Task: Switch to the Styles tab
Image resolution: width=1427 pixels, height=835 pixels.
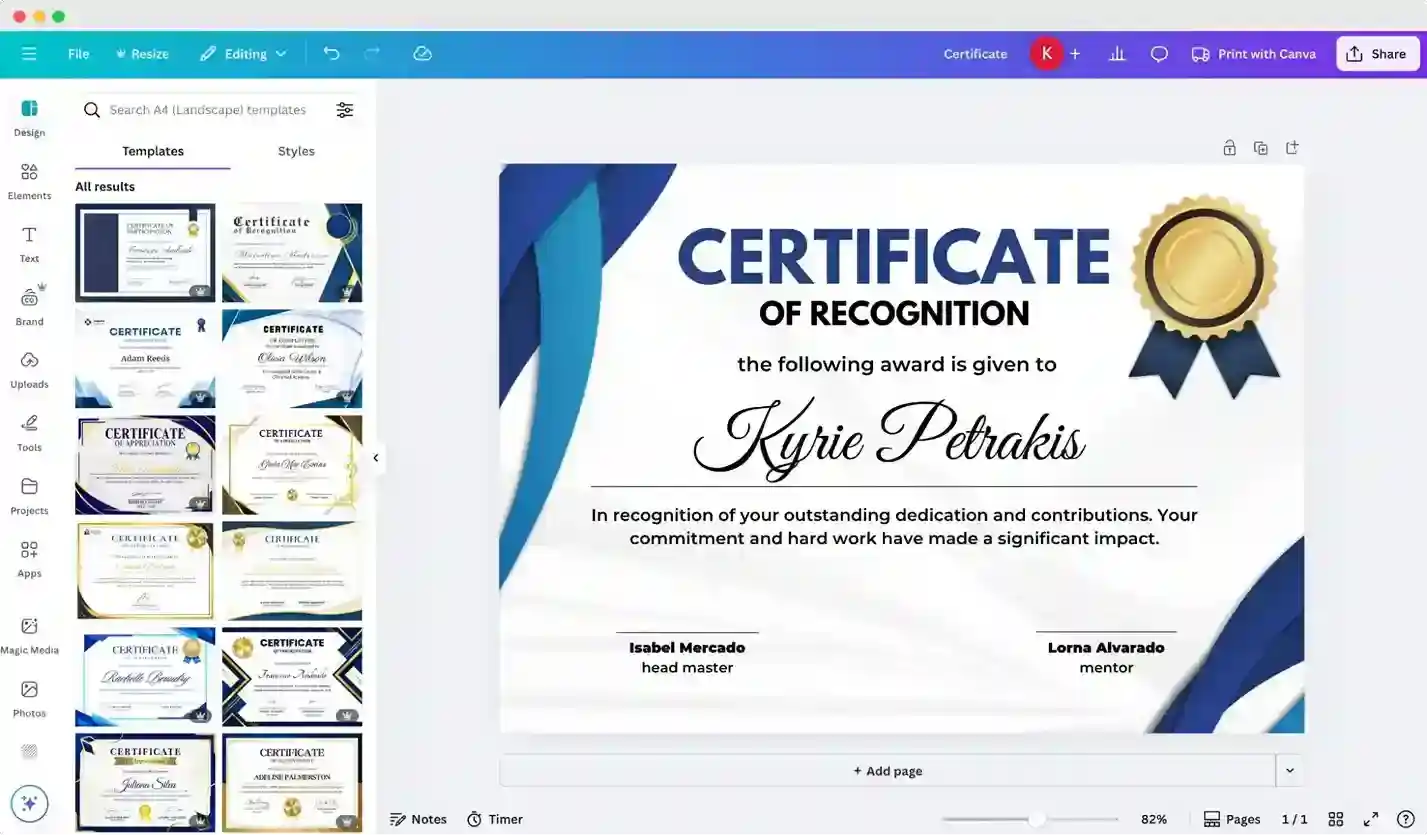Action: click(x=296, y=151)
